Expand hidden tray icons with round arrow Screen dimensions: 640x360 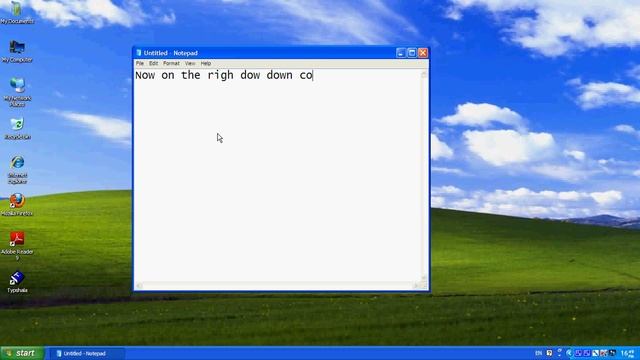[569, 353]
